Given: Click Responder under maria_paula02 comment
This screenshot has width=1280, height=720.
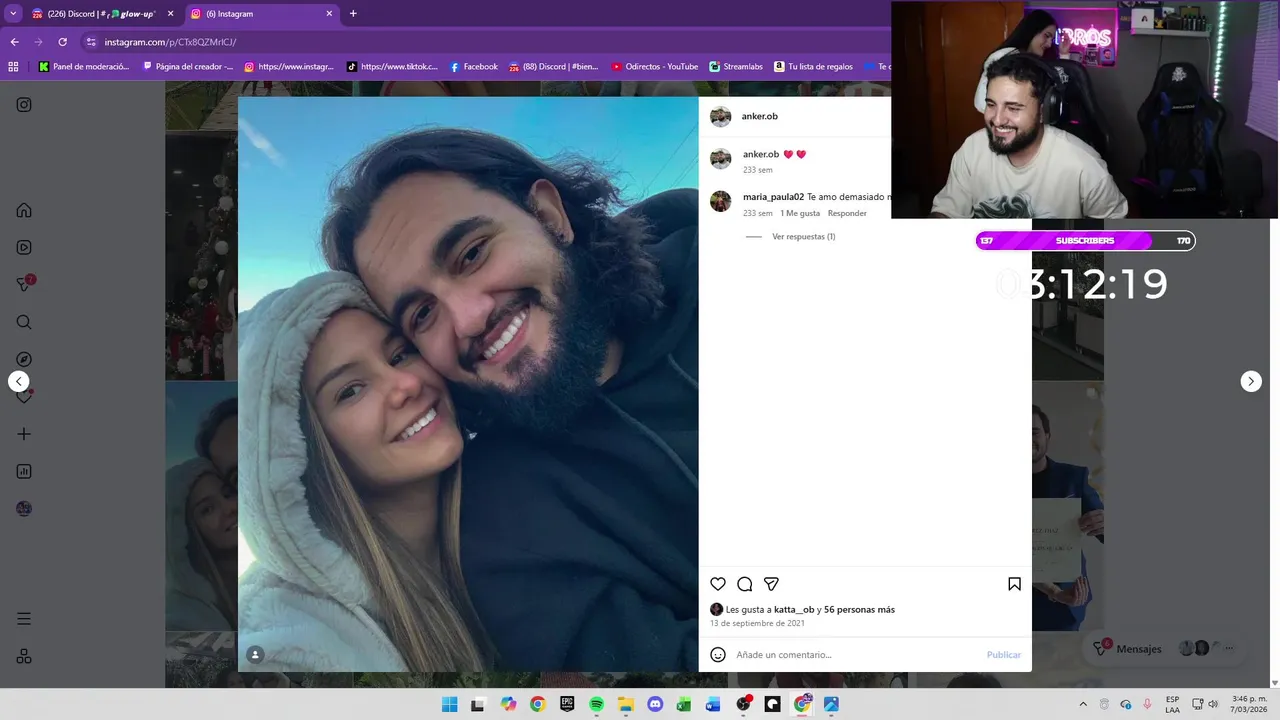Looking at the screenshot, I should pyautogui.click(x=847, y=213).
